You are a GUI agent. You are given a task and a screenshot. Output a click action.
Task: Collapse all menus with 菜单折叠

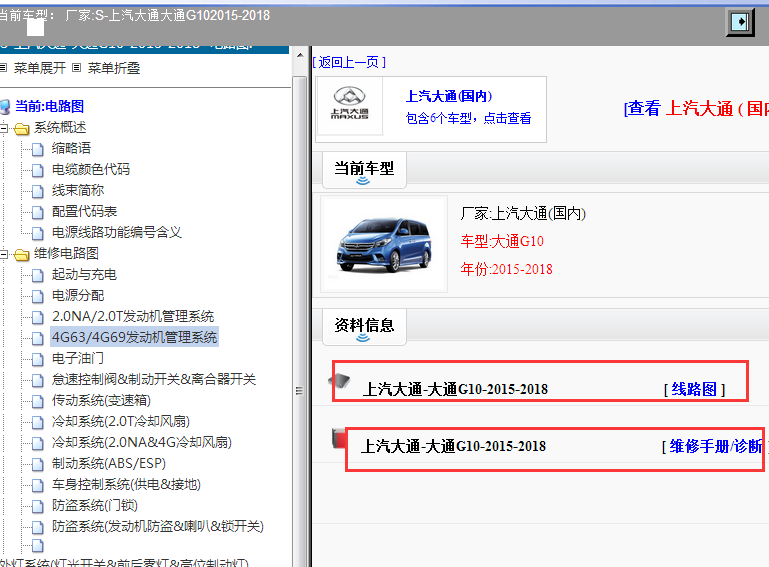pos(112,68)
